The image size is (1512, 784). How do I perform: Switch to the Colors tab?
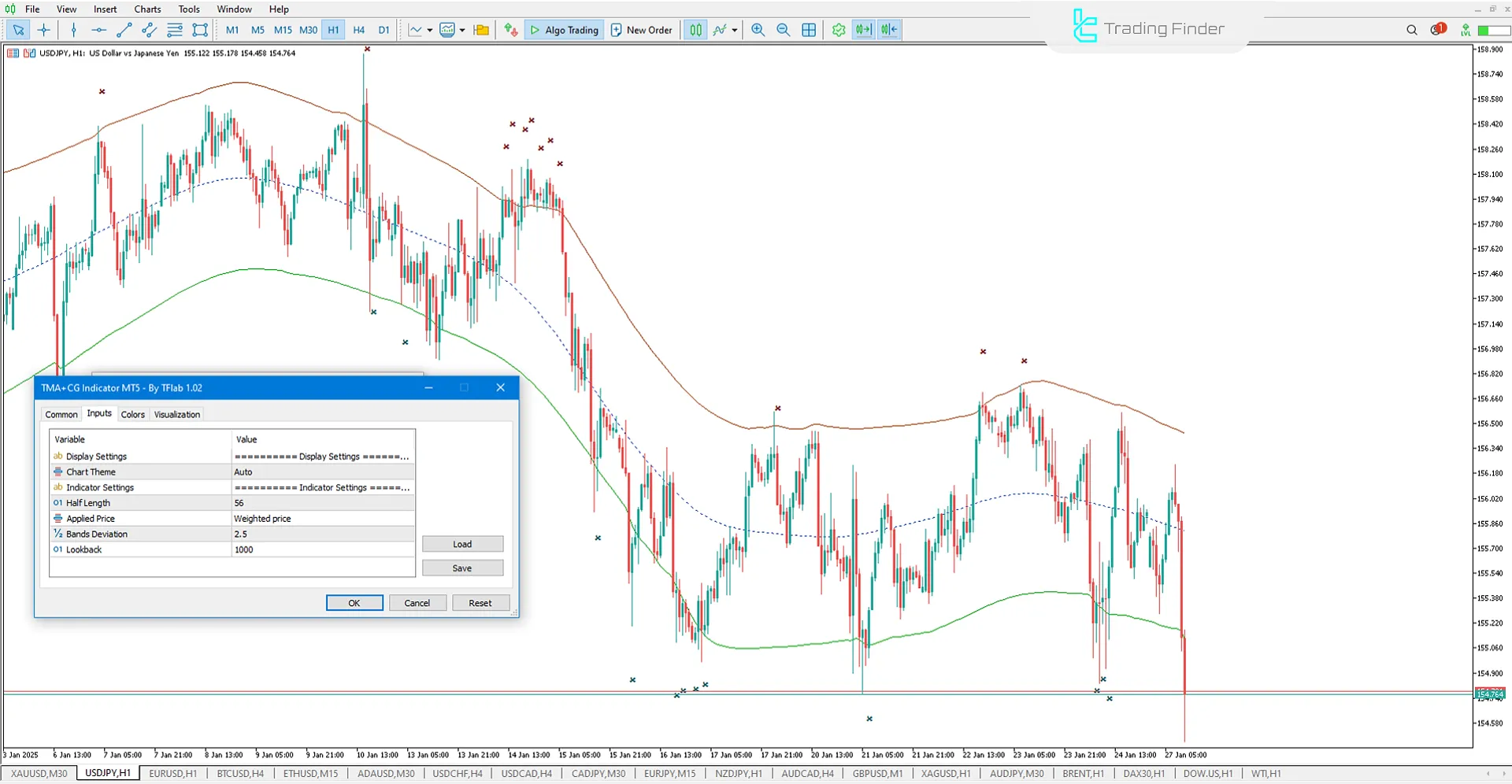point(132,414)
